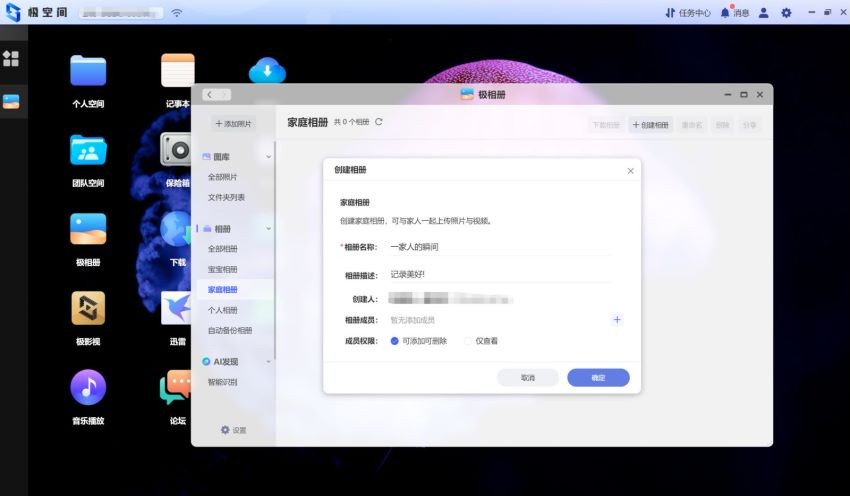This screenshot has height=496, width=850.
Task: Click the forward arrow in album window
Action: tap(224, 94)
